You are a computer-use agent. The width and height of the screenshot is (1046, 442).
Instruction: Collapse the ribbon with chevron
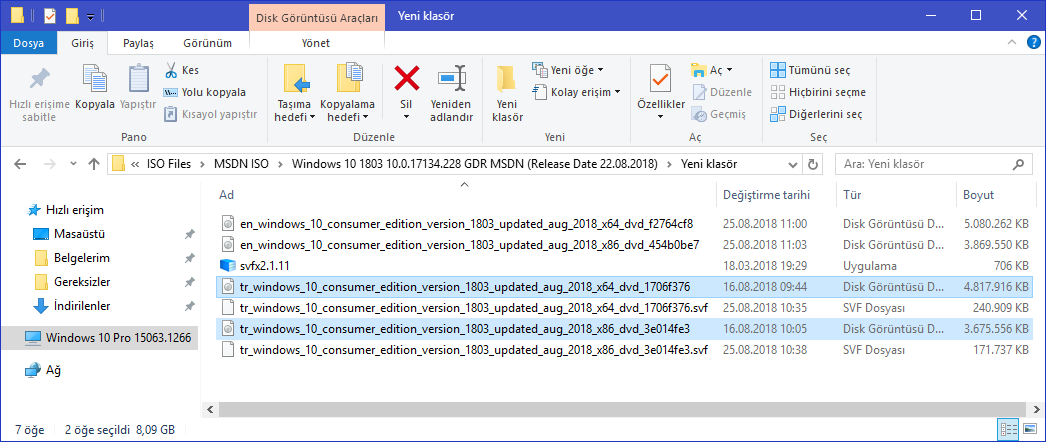click(1013, 43)
